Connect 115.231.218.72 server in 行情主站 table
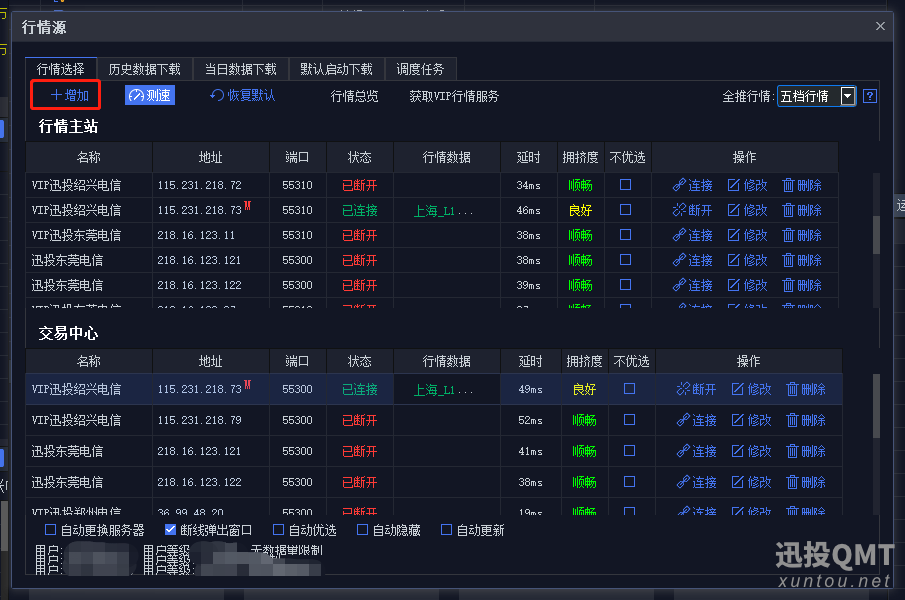This screenshot has width=905, height=600. [x=693, y=185]
